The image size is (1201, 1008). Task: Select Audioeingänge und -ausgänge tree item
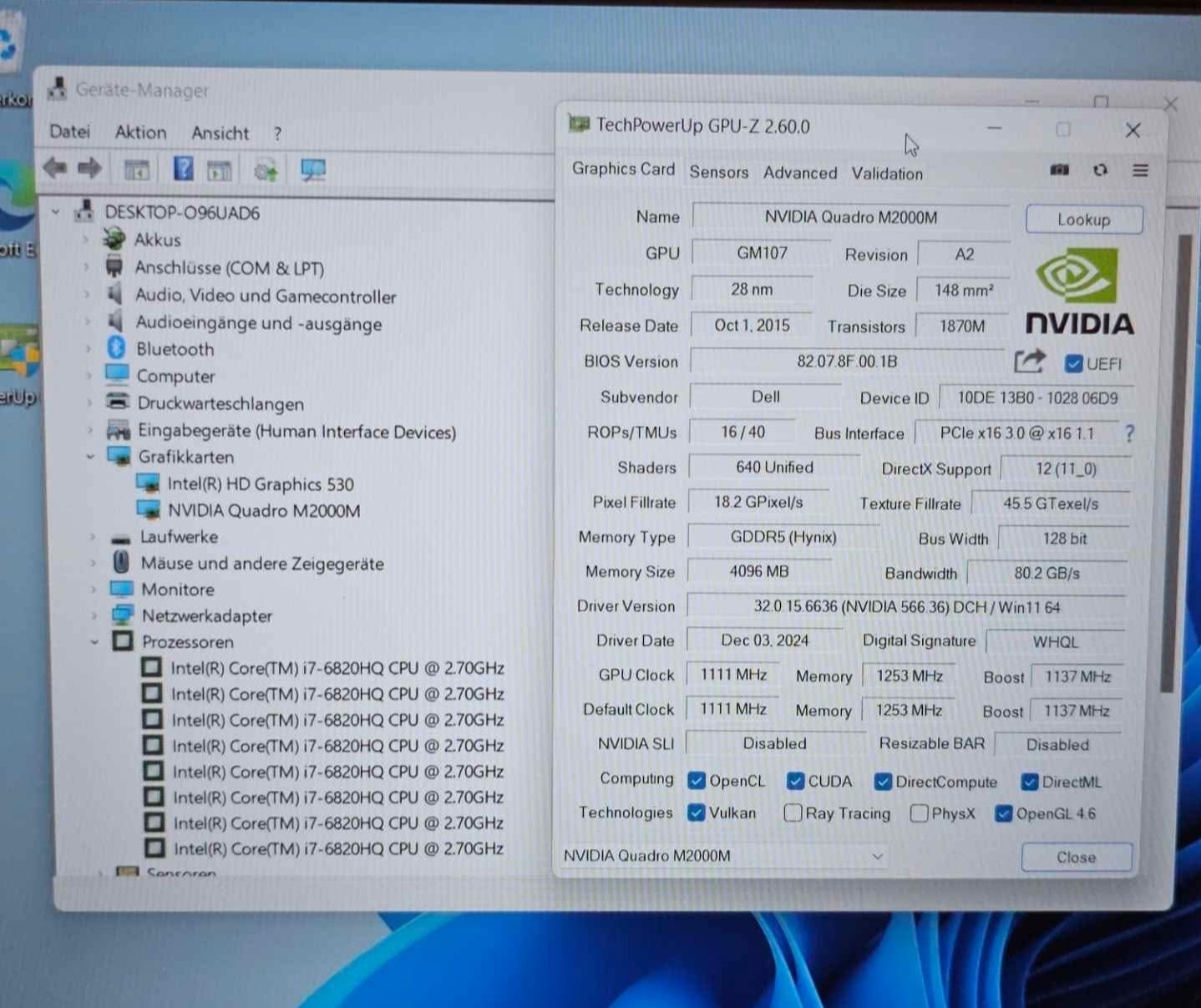[259, 322]
